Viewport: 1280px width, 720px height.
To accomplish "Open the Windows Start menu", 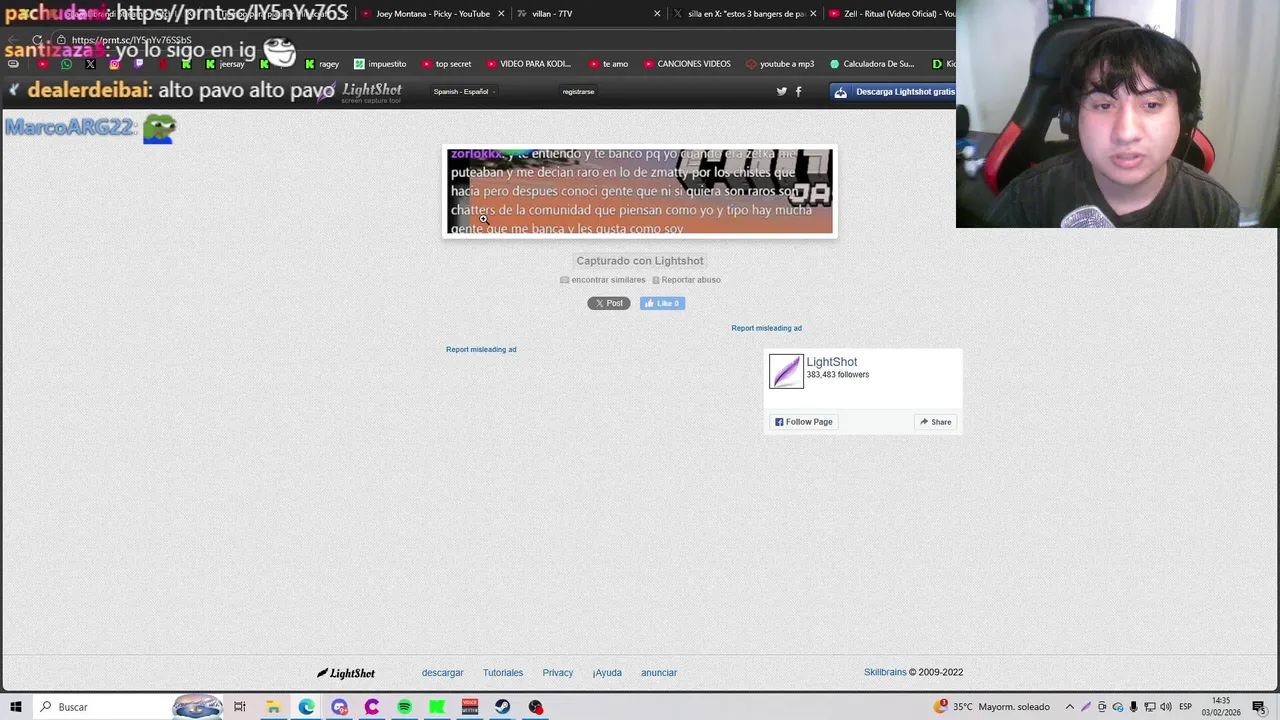I will [x=15, y=707].
